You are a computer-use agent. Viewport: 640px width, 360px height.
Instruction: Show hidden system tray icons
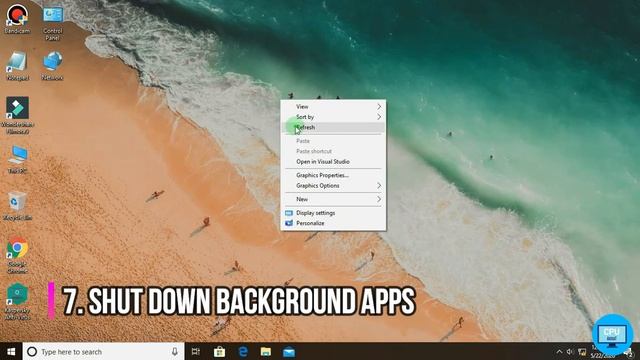(x=559, y=351)
